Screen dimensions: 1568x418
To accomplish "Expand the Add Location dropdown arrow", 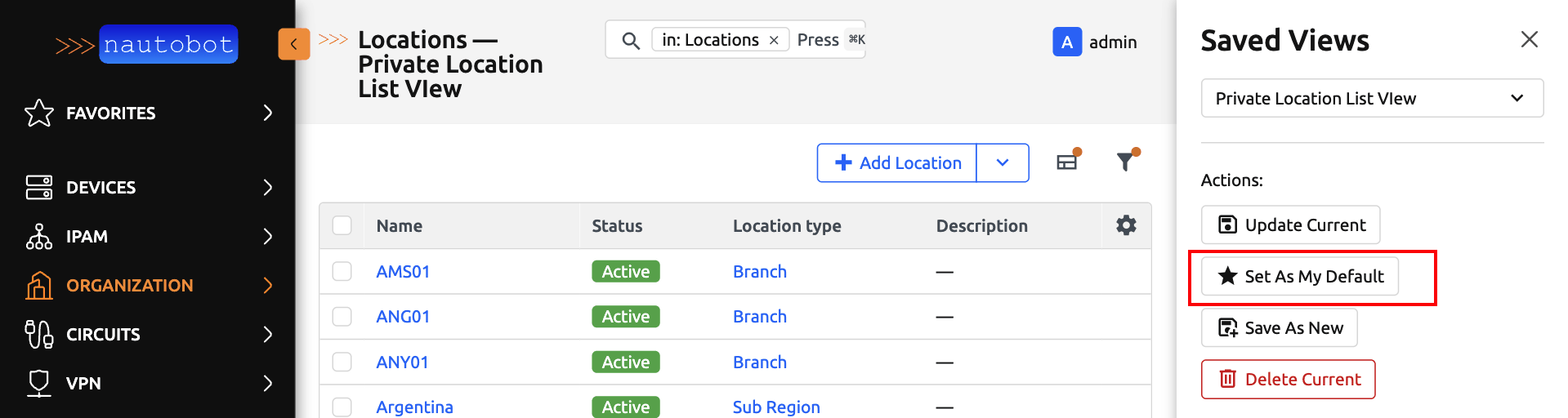I will [x=1002, y=162].
